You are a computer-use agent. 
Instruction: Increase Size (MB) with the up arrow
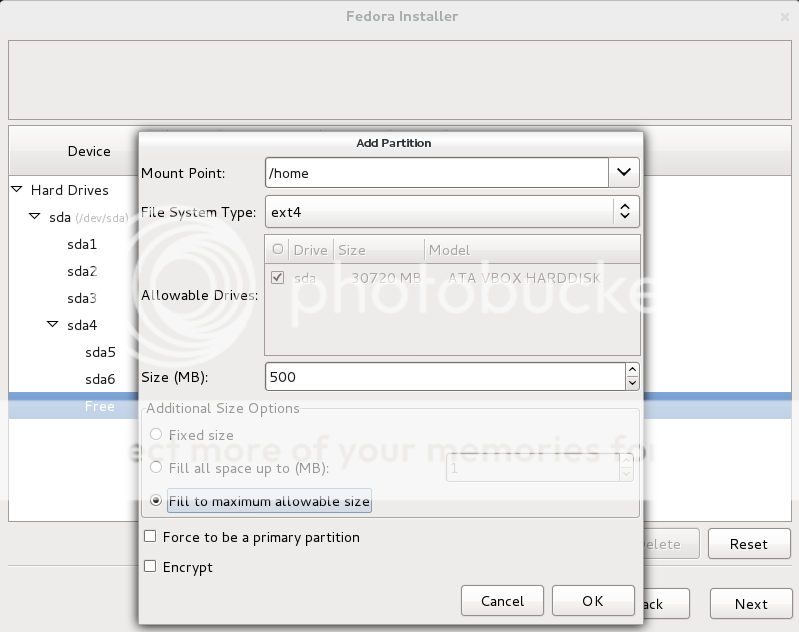point(632,370)
